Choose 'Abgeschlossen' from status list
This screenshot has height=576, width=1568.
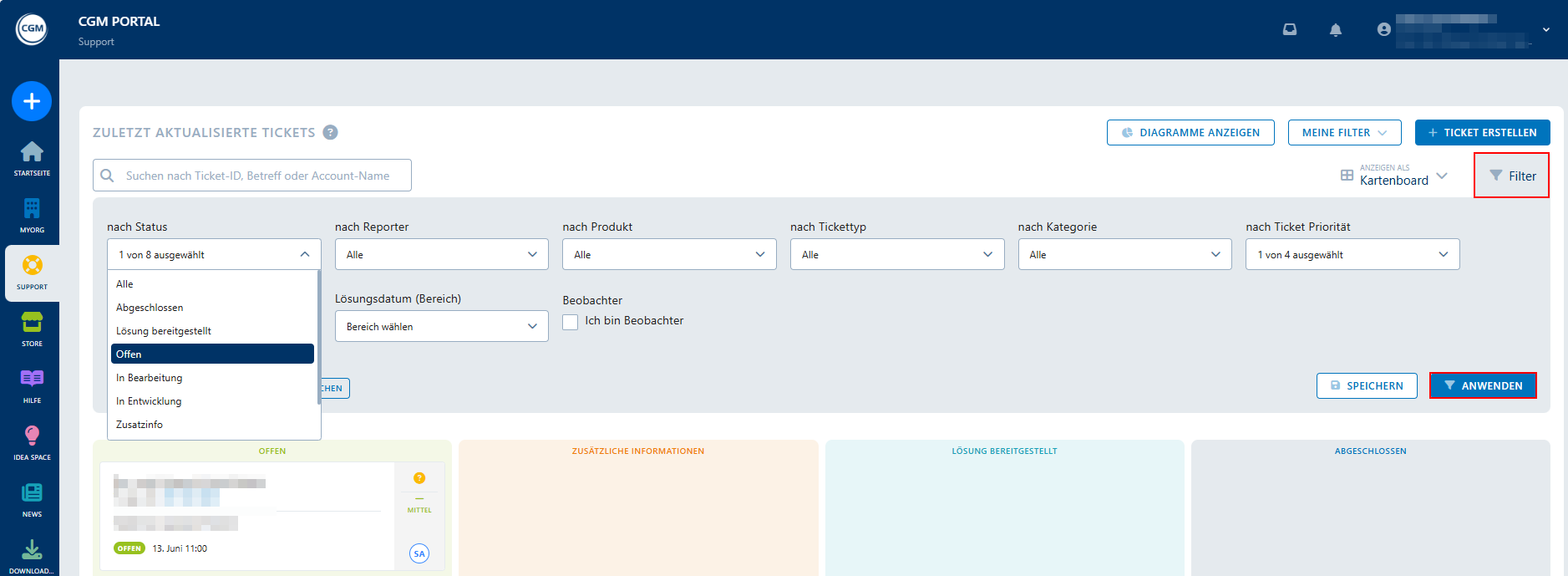[x=150, y=308]
